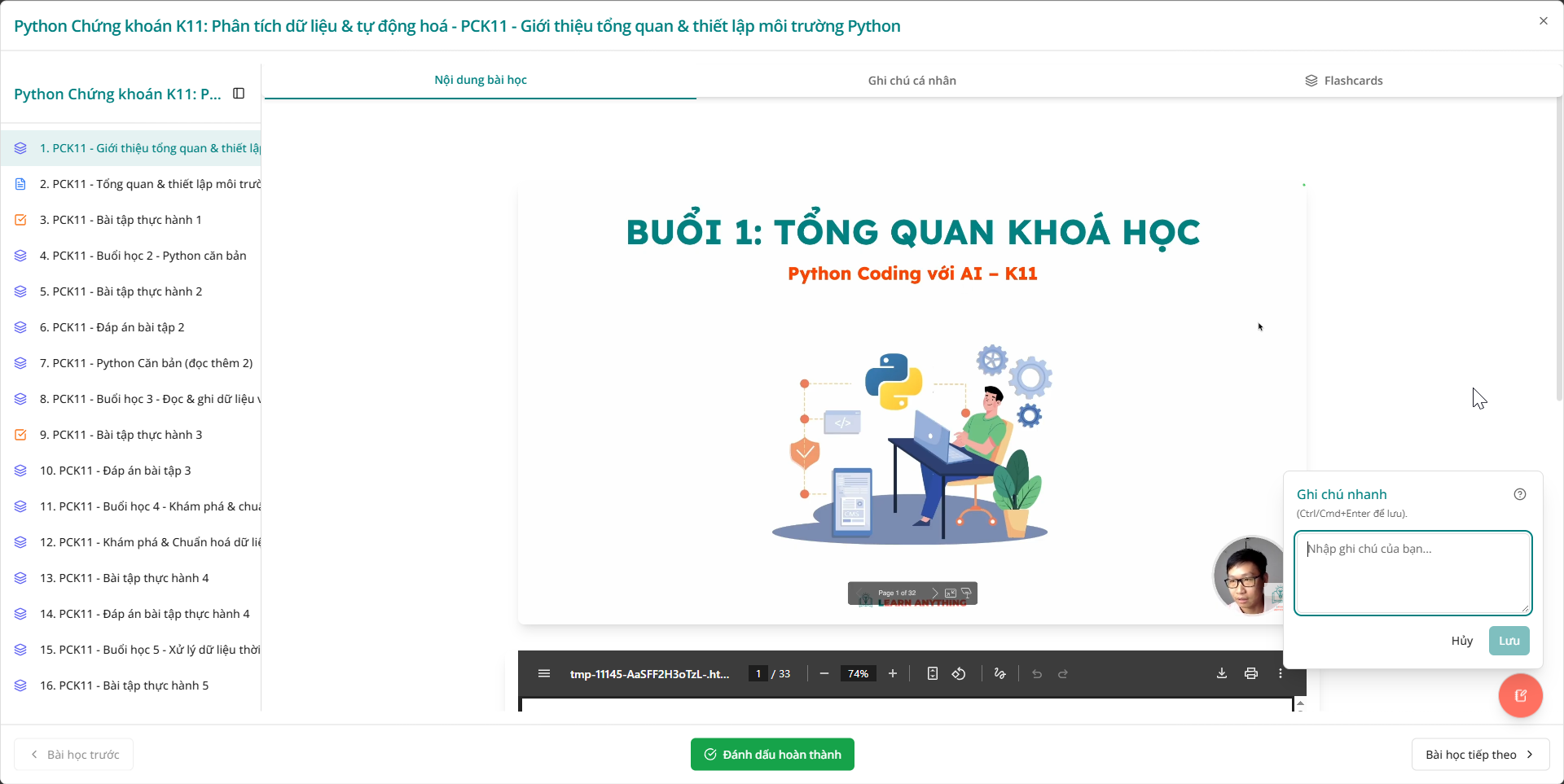Zoom out the PDF with the minus icon
Viewport: 1564px width, 784px height.
pos(824,673)
